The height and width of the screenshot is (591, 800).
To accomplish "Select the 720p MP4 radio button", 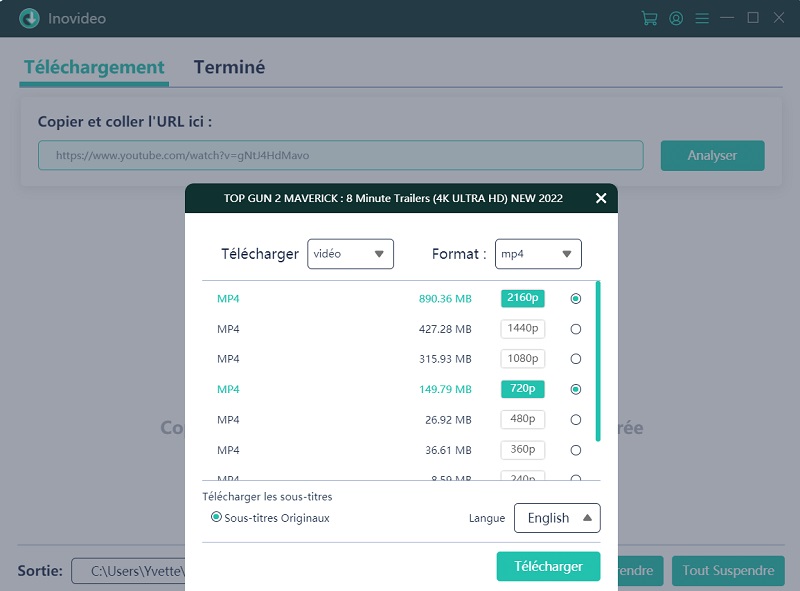I will click(576, 389).
